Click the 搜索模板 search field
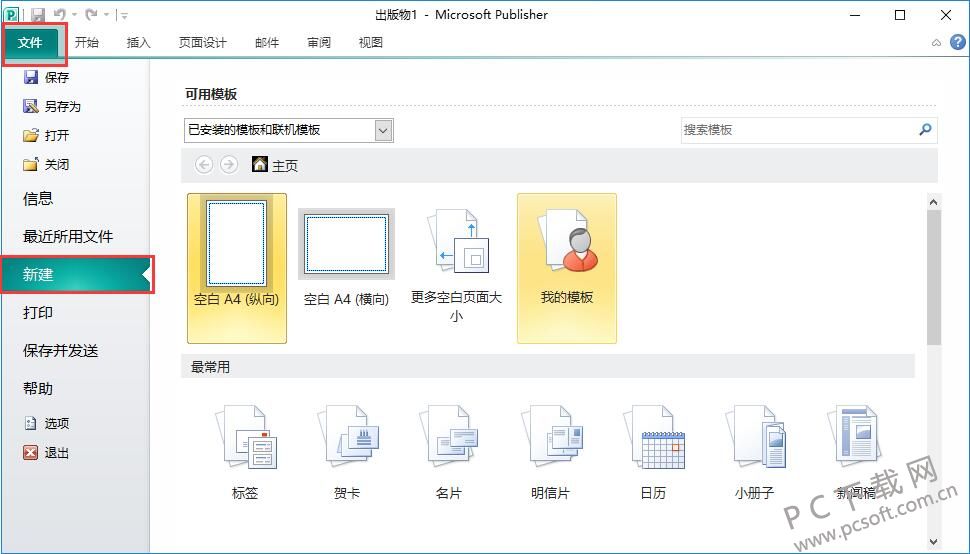Image resolution: width=970 pixels, height=554 pixels. click(x=798, y=130)
